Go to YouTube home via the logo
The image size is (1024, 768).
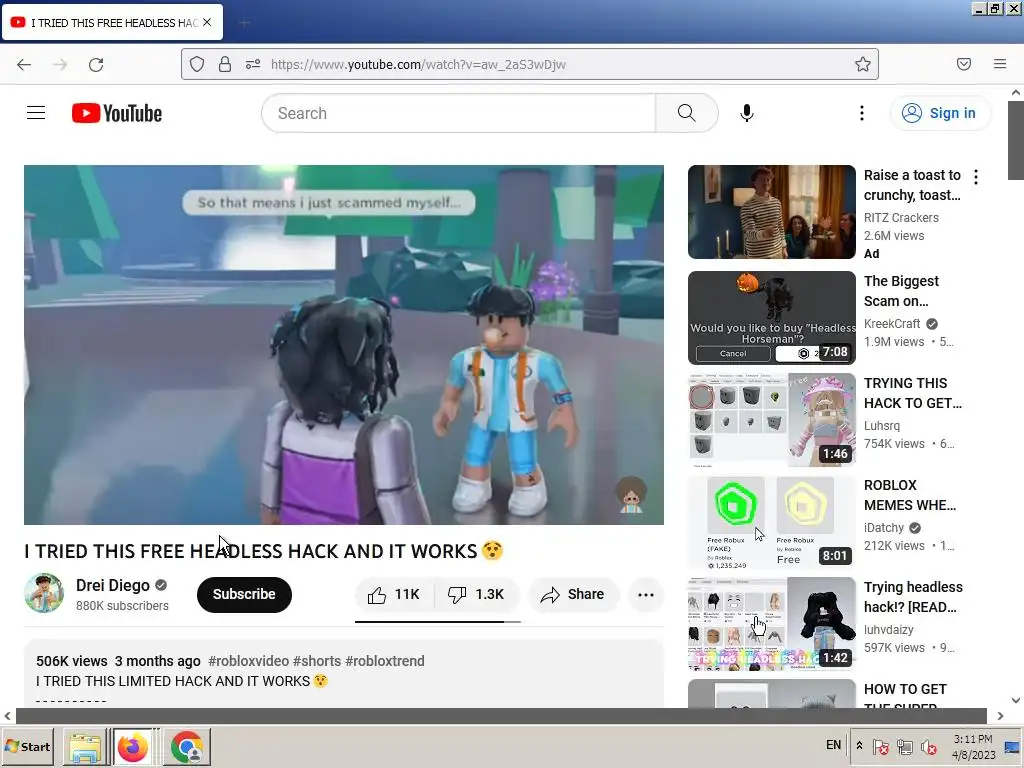point(117,113)
